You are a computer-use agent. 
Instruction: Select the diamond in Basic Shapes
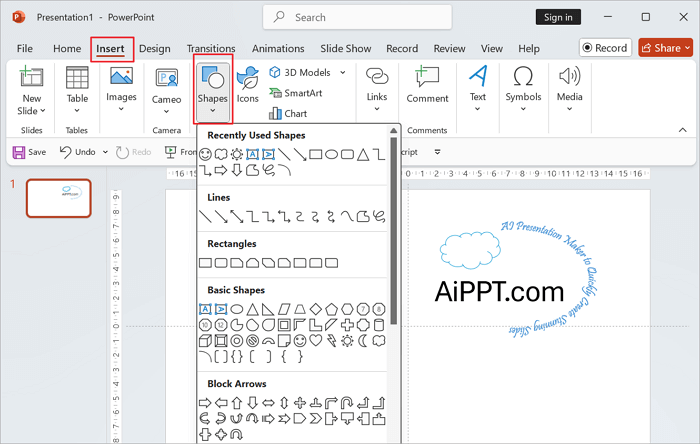coord(316,309)
